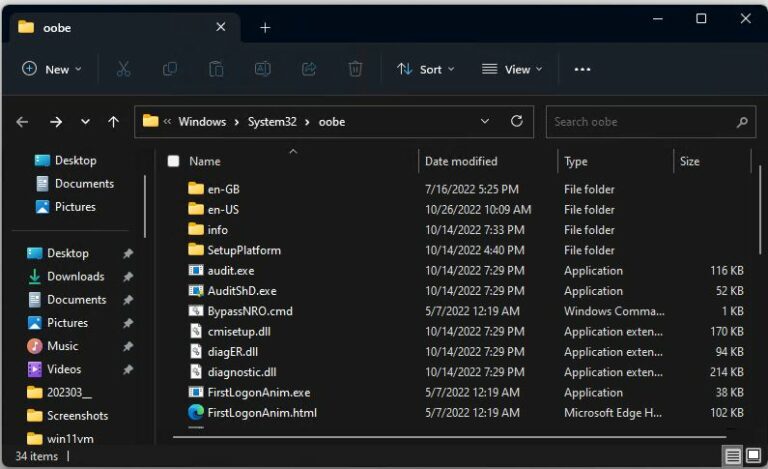Navigate to System32 in breadcrumb path
768x469 pixels.
click(271, 122)
